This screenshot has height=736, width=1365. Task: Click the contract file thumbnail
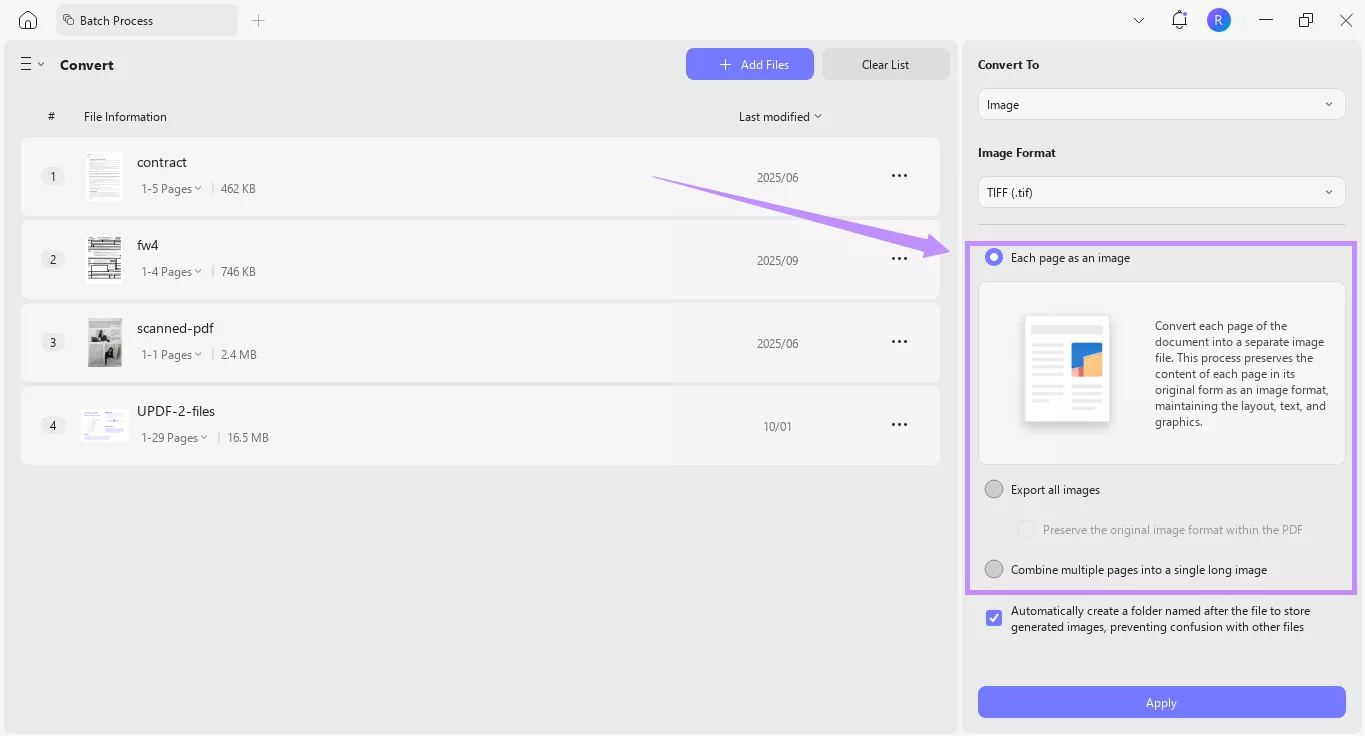pos(104,175)
